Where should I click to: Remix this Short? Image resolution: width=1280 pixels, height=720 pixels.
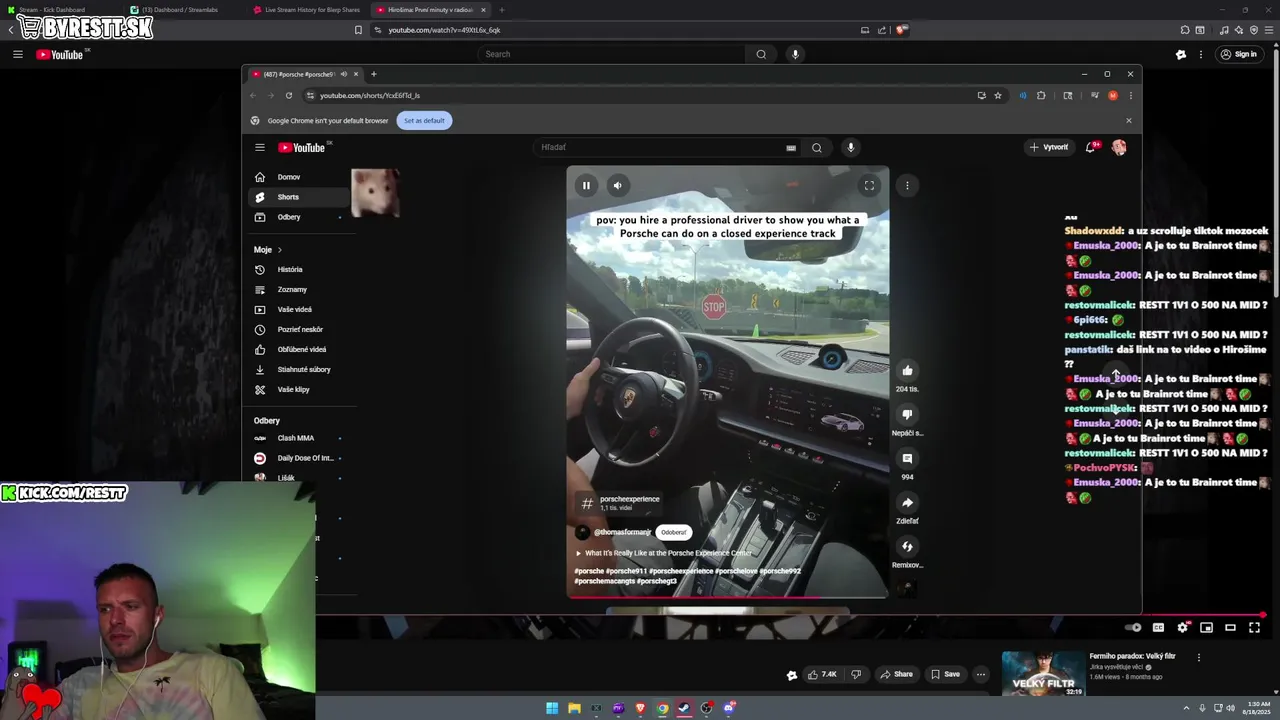pos(907,546)
